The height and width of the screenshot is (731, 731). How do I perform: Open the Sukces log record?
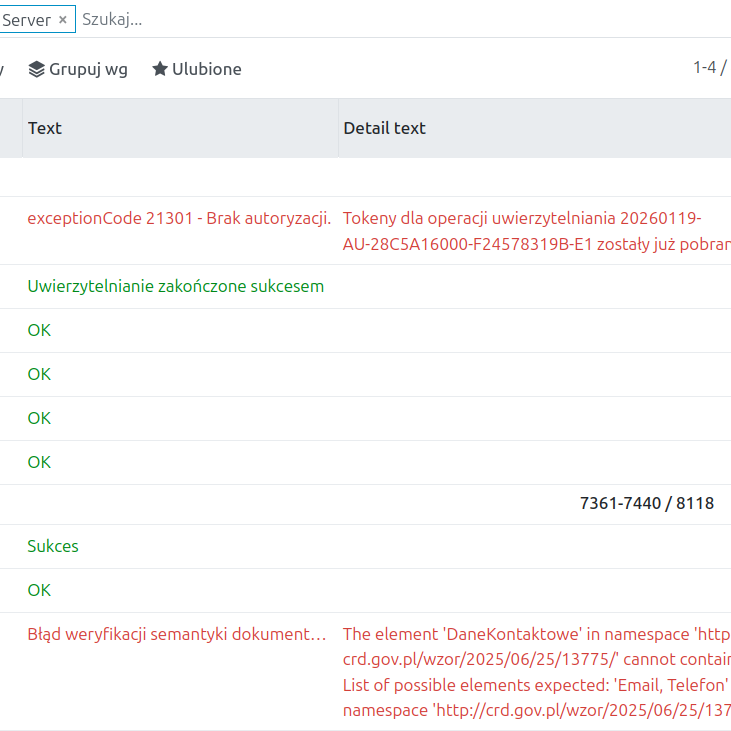[x=53, y=546]
